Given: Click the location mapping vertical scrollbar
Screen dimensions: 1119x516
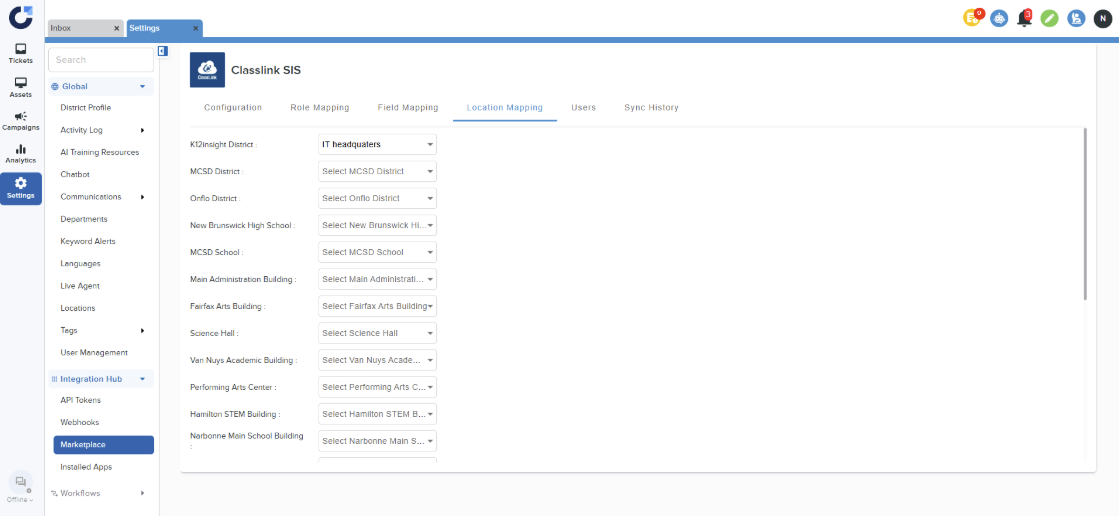Looking at the screenshot, I should click(1085, 215).
